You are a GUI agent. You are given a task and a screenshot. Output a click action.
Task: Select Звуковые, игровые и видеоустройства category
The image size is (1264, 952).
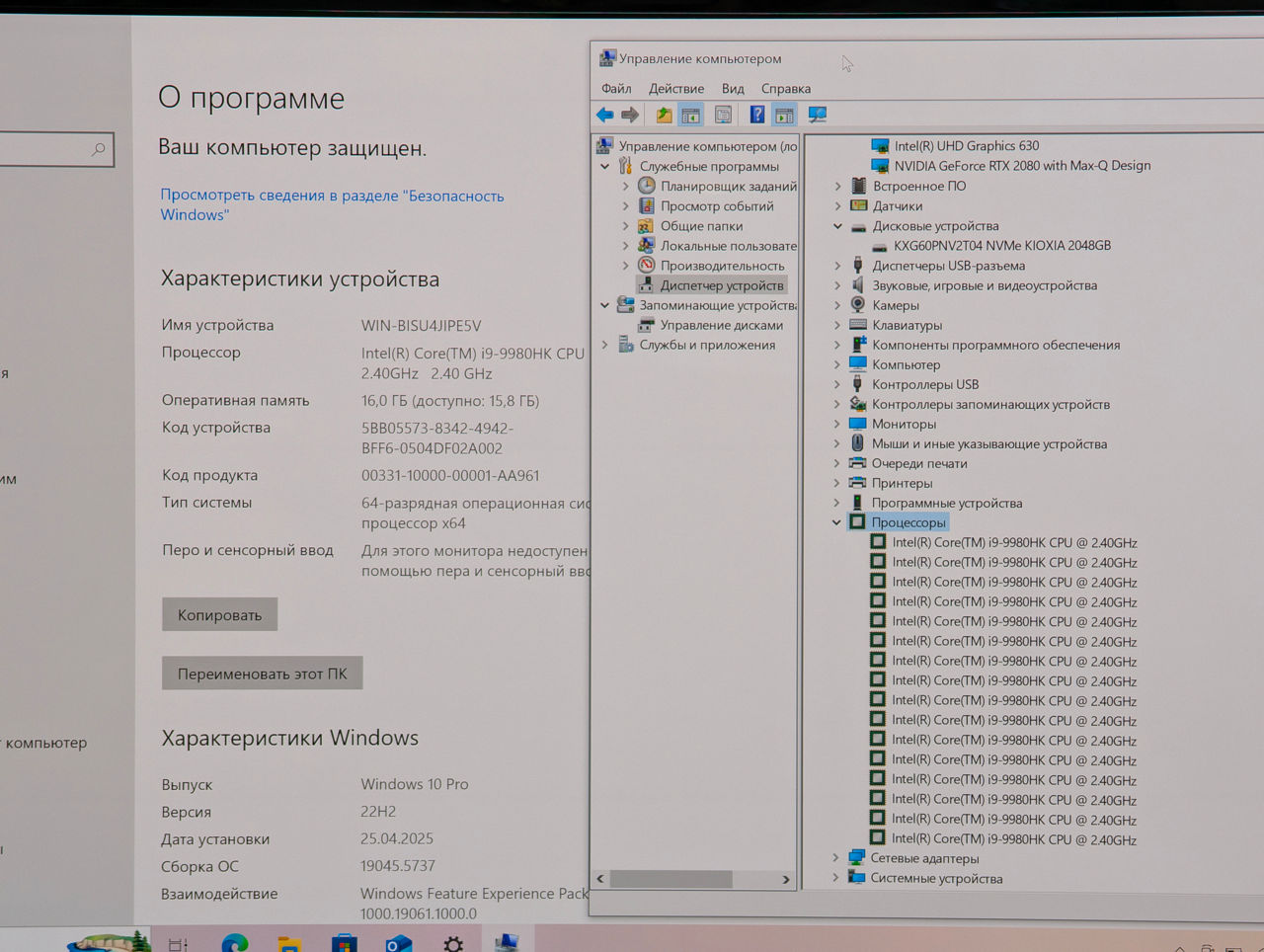[x=985, y=285]
